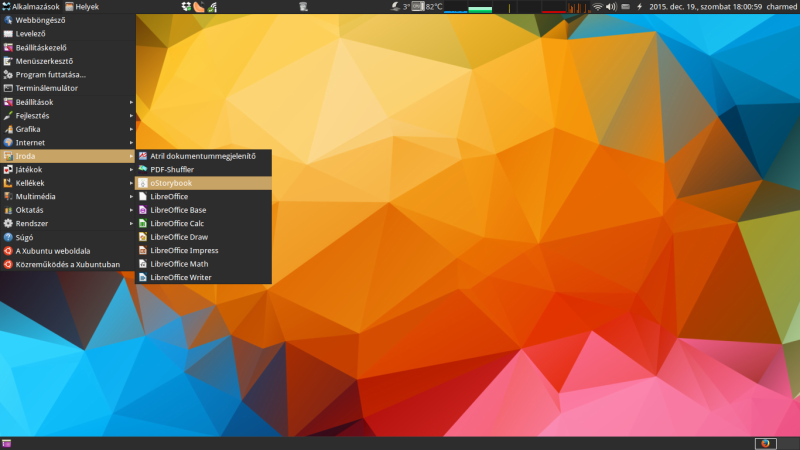Expand the Oktatás submenu
Image resolution: width=800 pixels, height=450 pixels.
point(68,210)
